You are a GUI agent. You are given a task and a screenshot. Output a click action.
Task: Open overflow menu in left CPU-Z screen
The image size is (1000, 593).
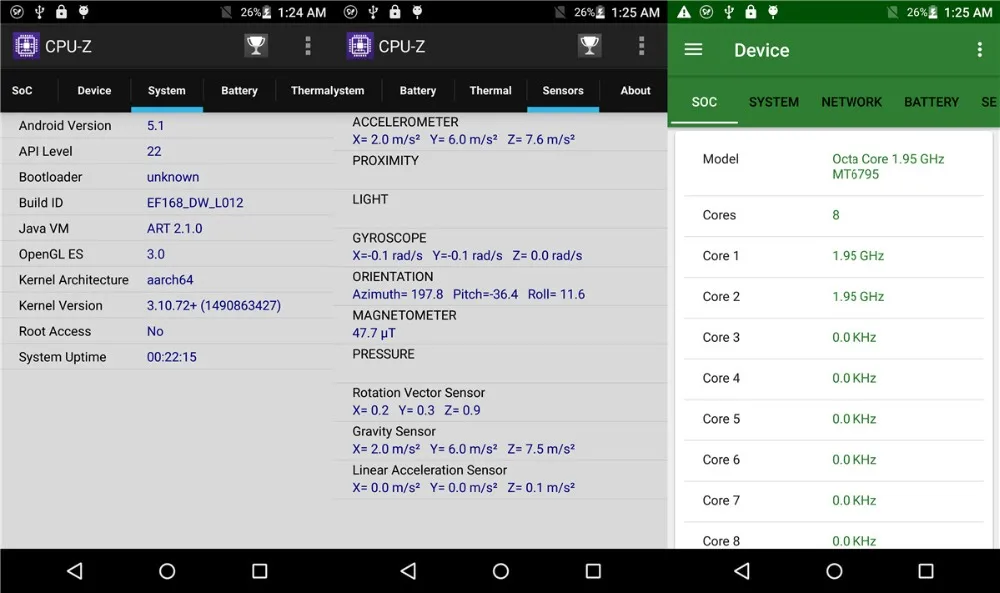[x=308, y=46]
